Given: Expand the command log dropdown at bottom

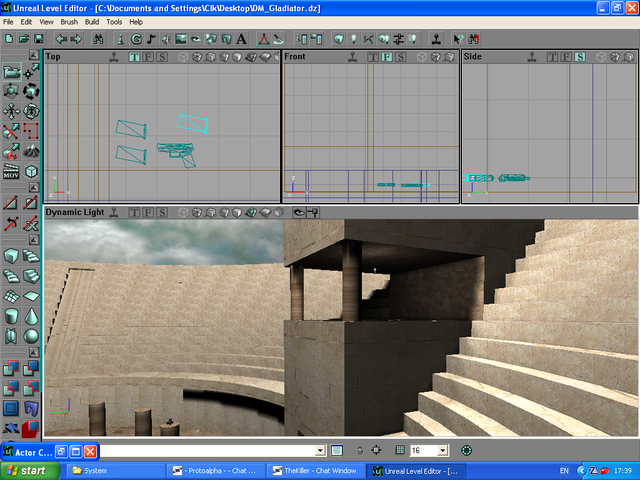Looking at the screenshot, I should [320, 451].
